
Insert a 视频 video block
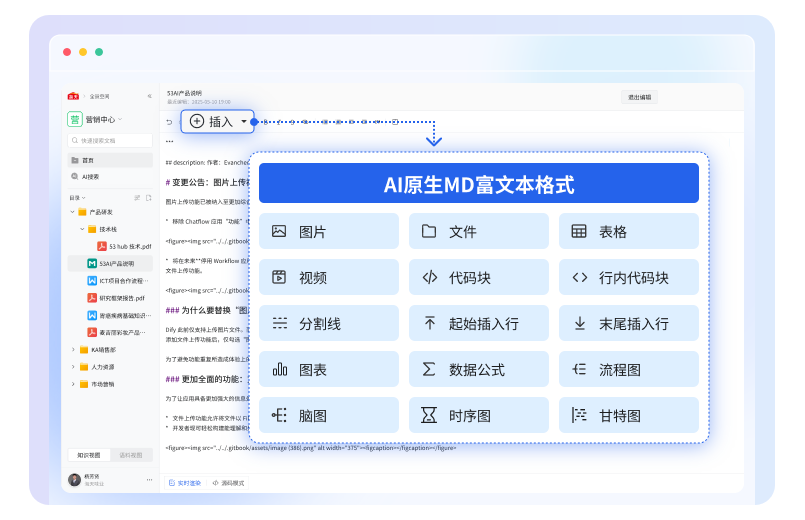[329, 277]
